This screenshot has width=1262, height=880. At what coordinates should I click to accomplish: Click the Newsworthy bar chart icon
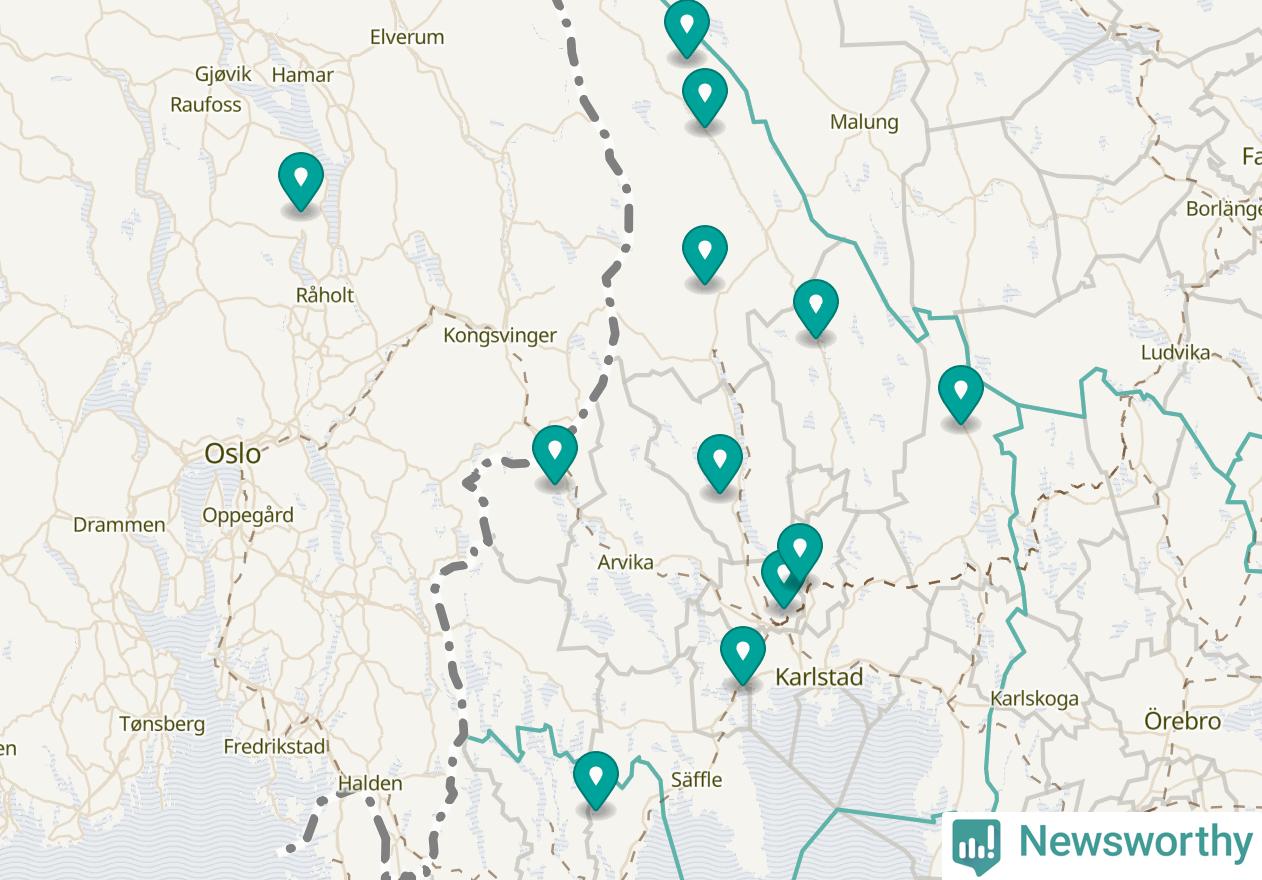(x=976, y=842)
